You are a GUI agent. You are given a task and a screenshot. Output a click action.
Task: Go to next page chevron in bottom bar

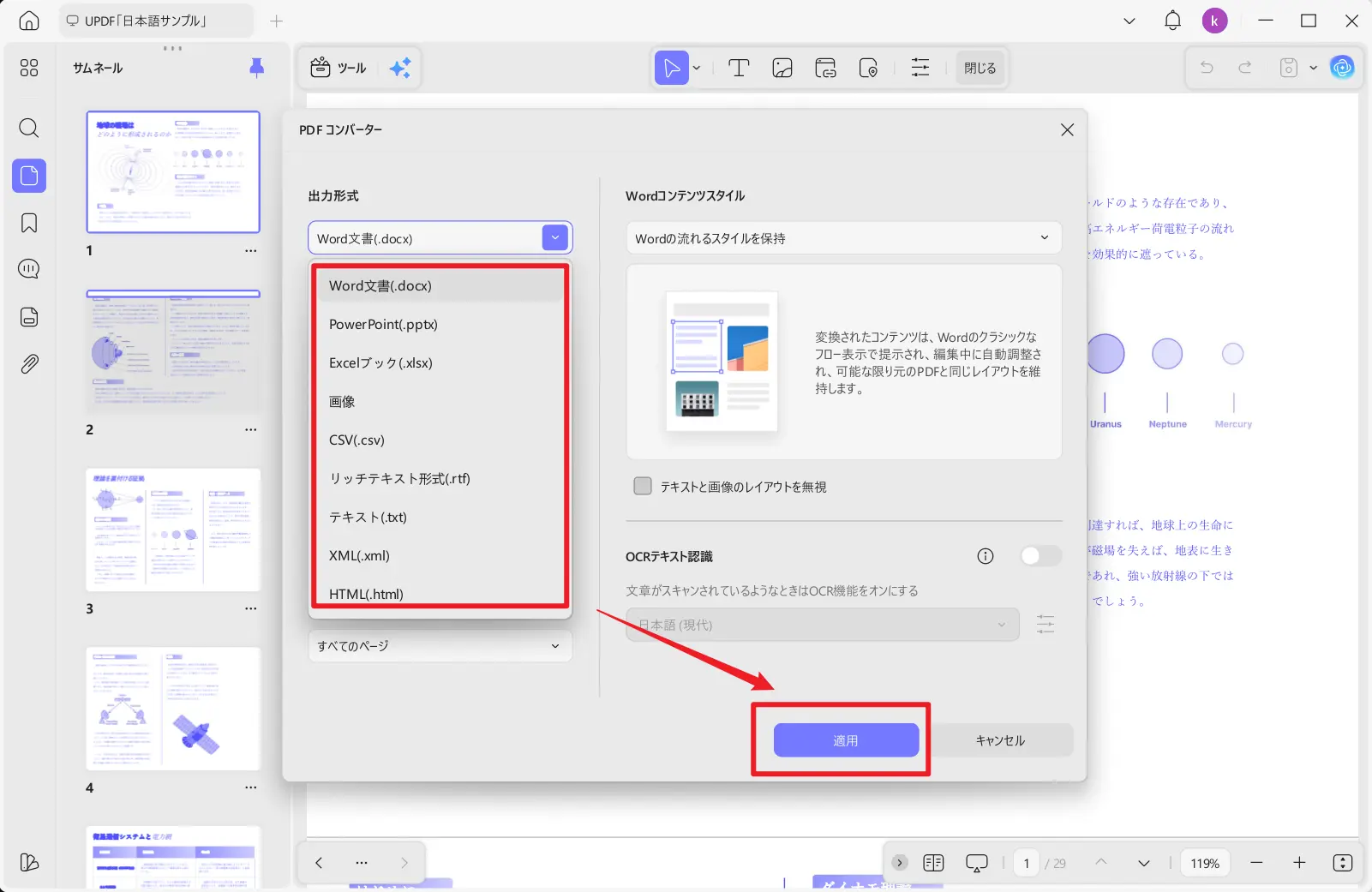(x=1144, y=863)
